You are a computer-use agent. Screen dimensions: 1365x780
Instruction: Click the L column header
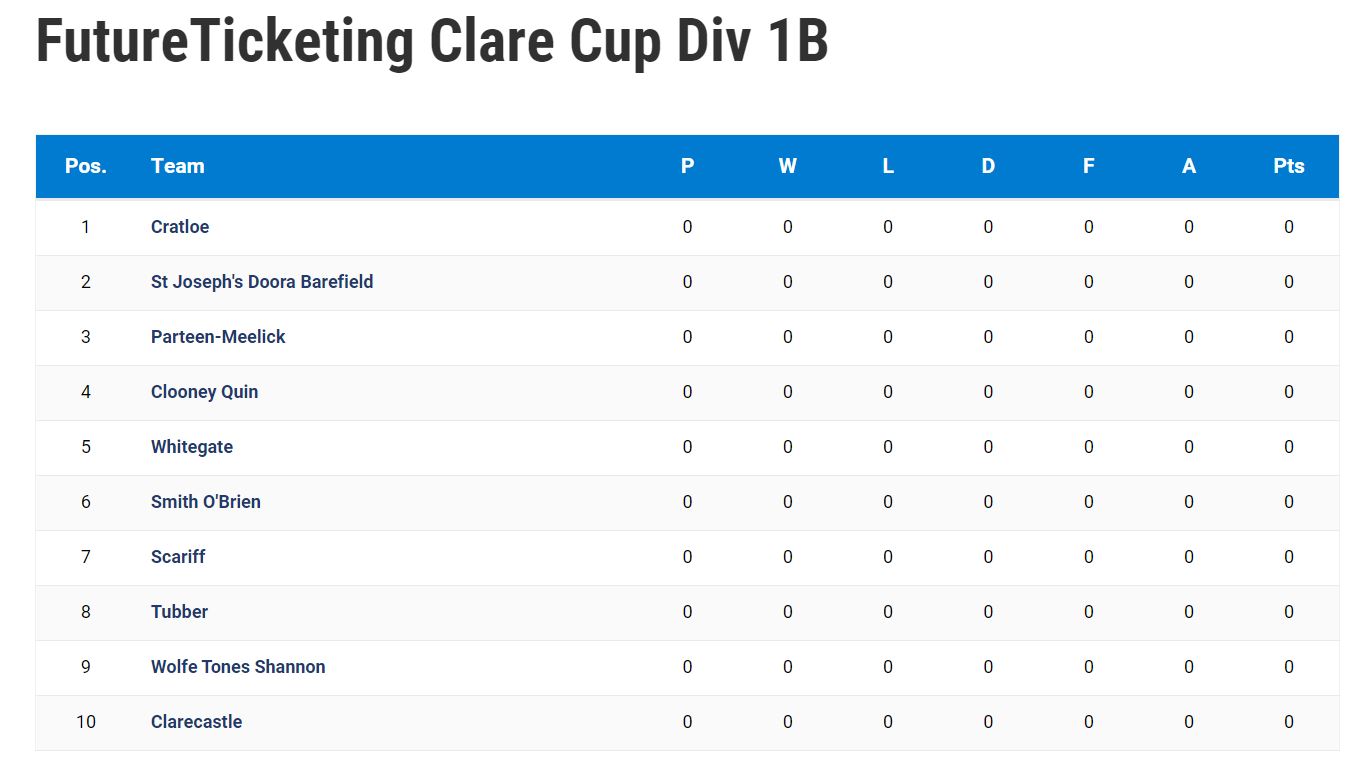pyautogui.click(x=888, y=166)
